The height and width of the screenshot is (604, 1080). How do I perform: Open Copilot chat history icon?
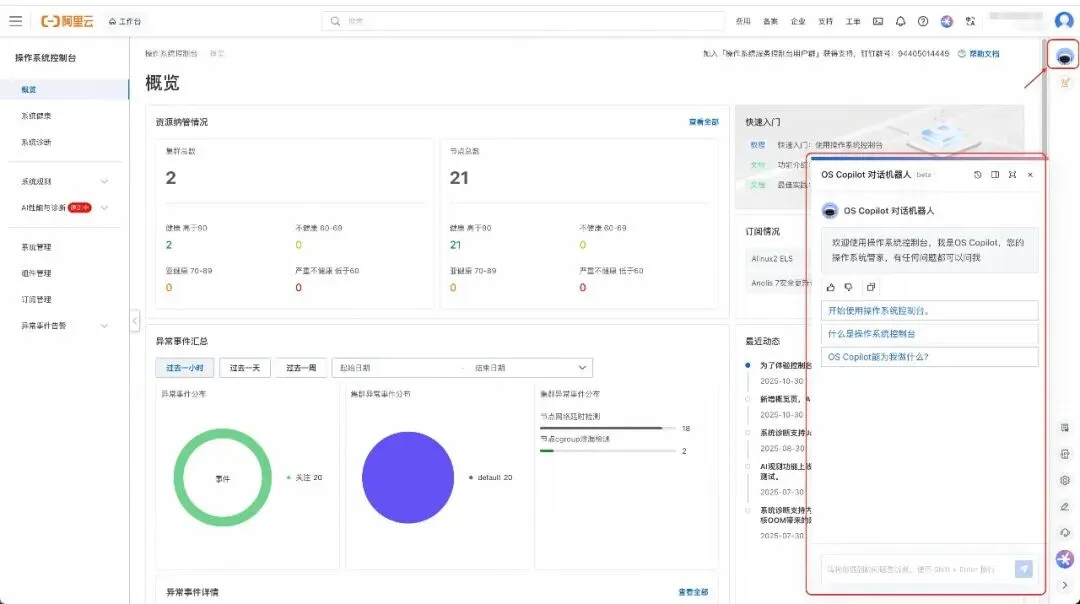[x=977, y=175]
